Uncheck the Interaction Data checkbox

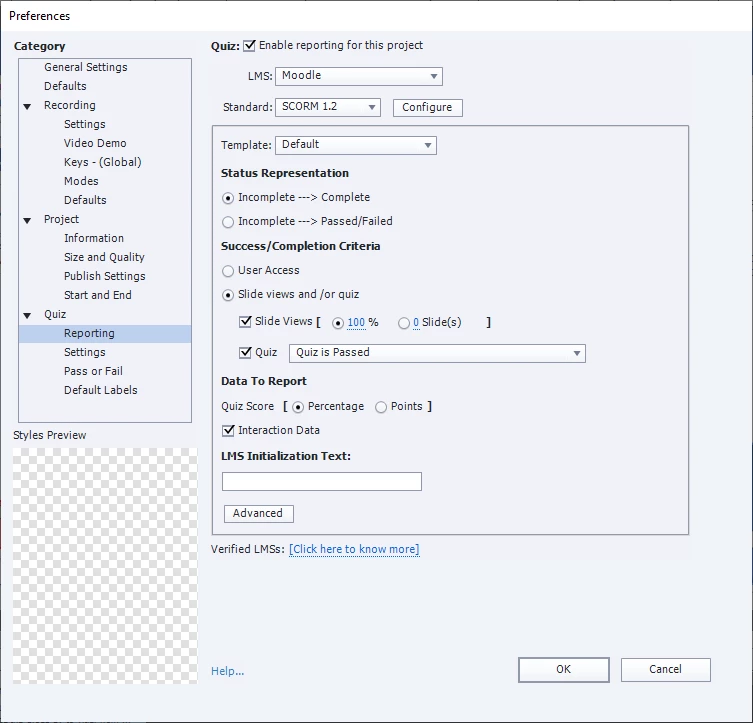(x=228, y=430)
